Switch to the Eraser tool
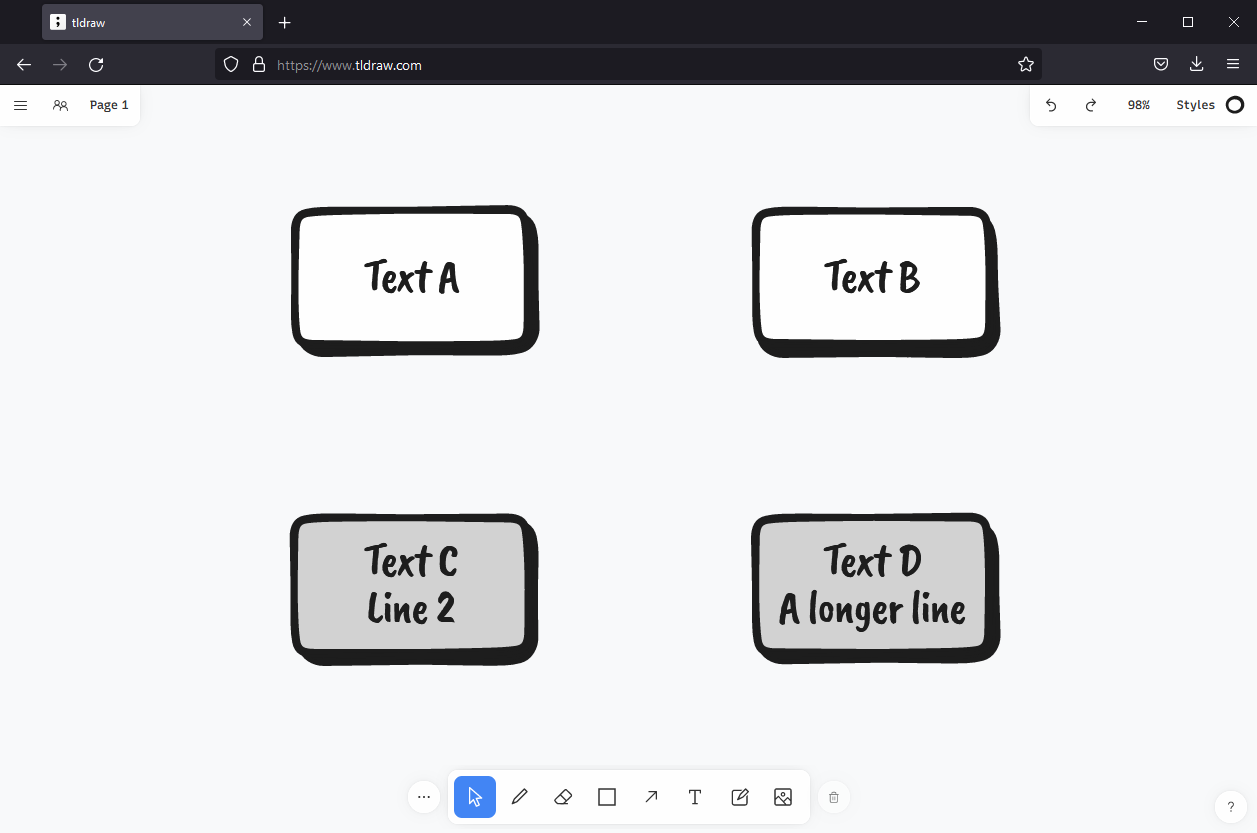The height and width of the screenshot is (833, 1257). [x=562, y=797]
